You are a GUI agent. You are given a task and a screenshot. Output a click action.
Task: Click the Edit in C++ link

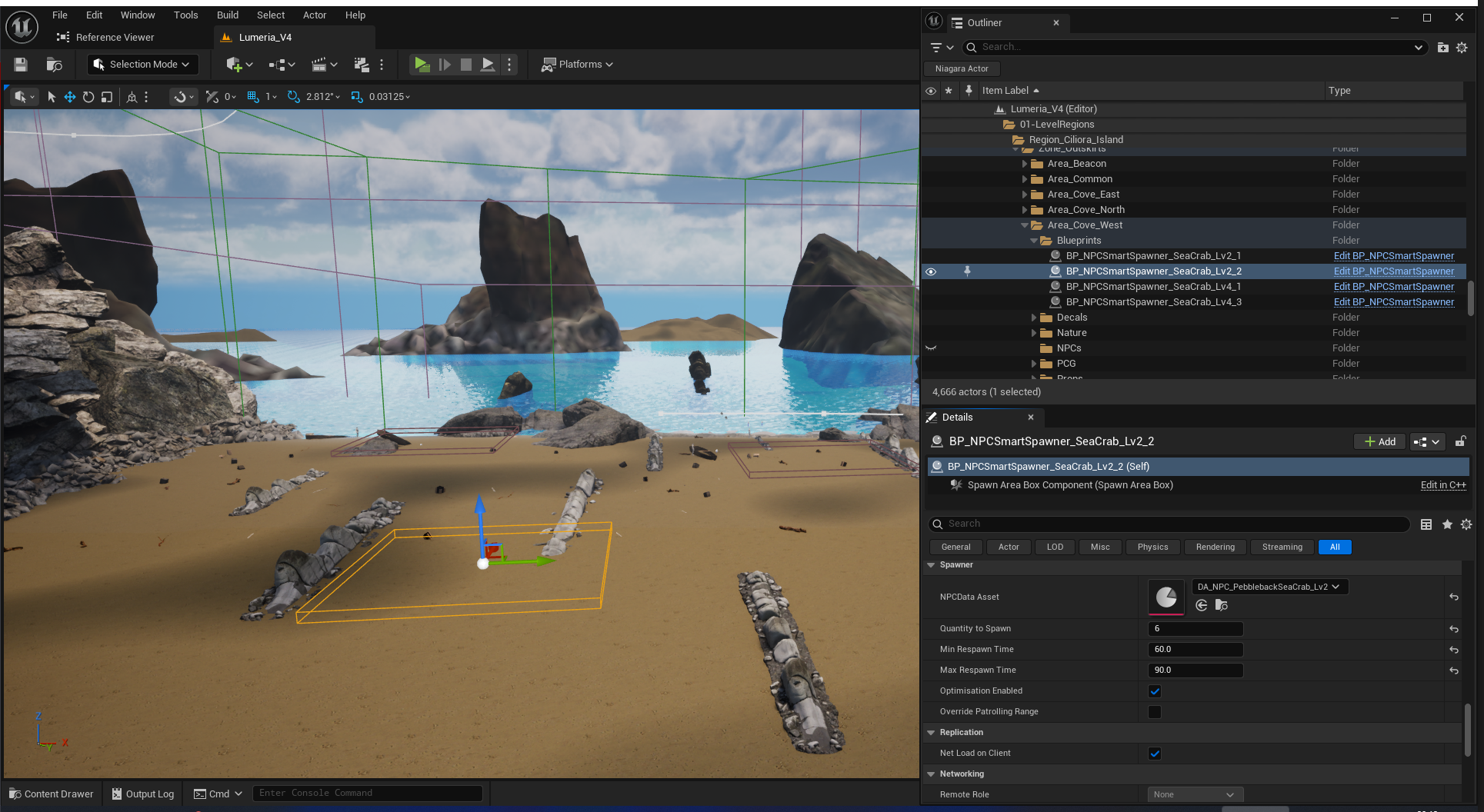coord(1442,485)
